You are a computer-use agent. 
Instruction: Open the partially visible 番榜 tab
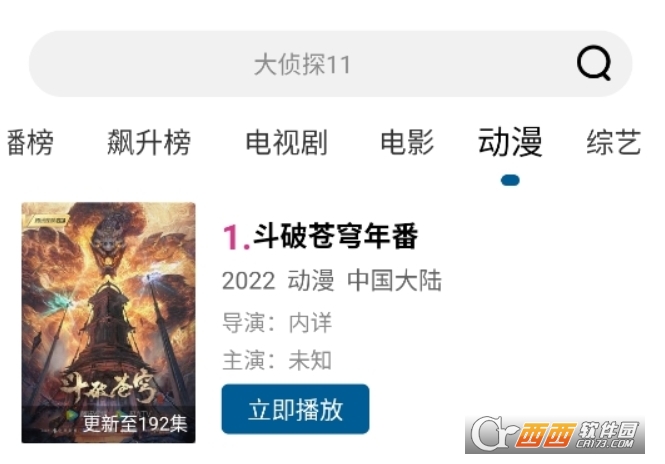tap(30, 142)
